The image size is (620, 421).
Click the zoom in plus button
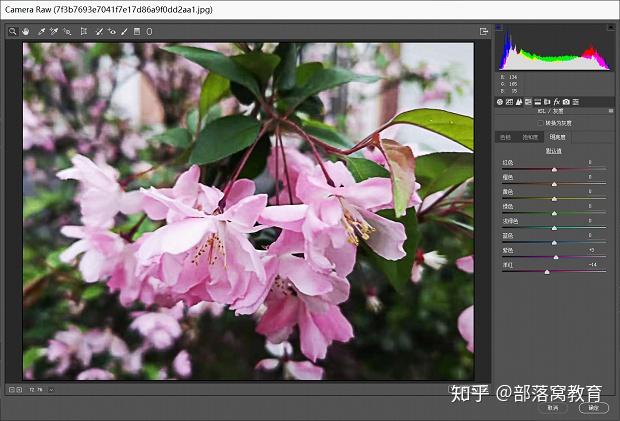(19, 390)
